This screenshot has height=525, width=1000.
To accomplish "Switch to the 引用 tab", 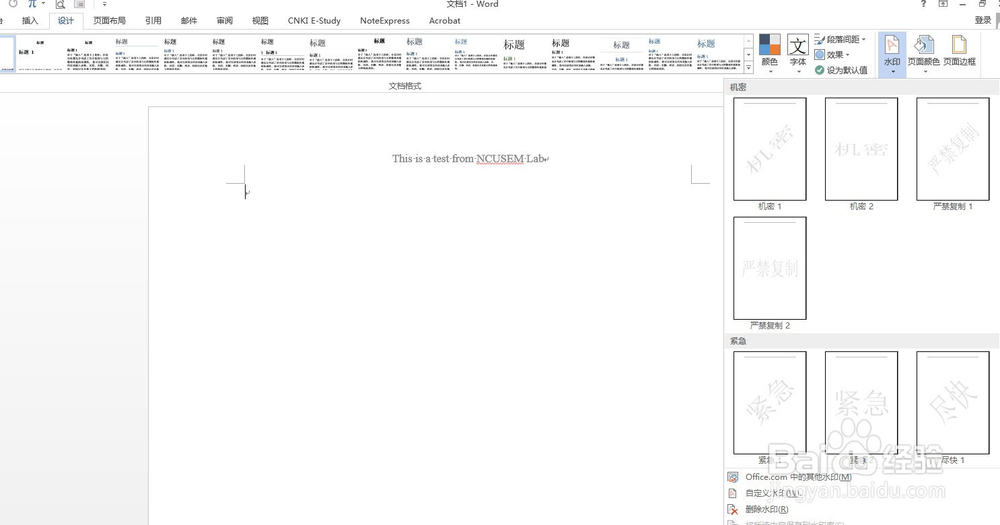I will click(153, 20).
